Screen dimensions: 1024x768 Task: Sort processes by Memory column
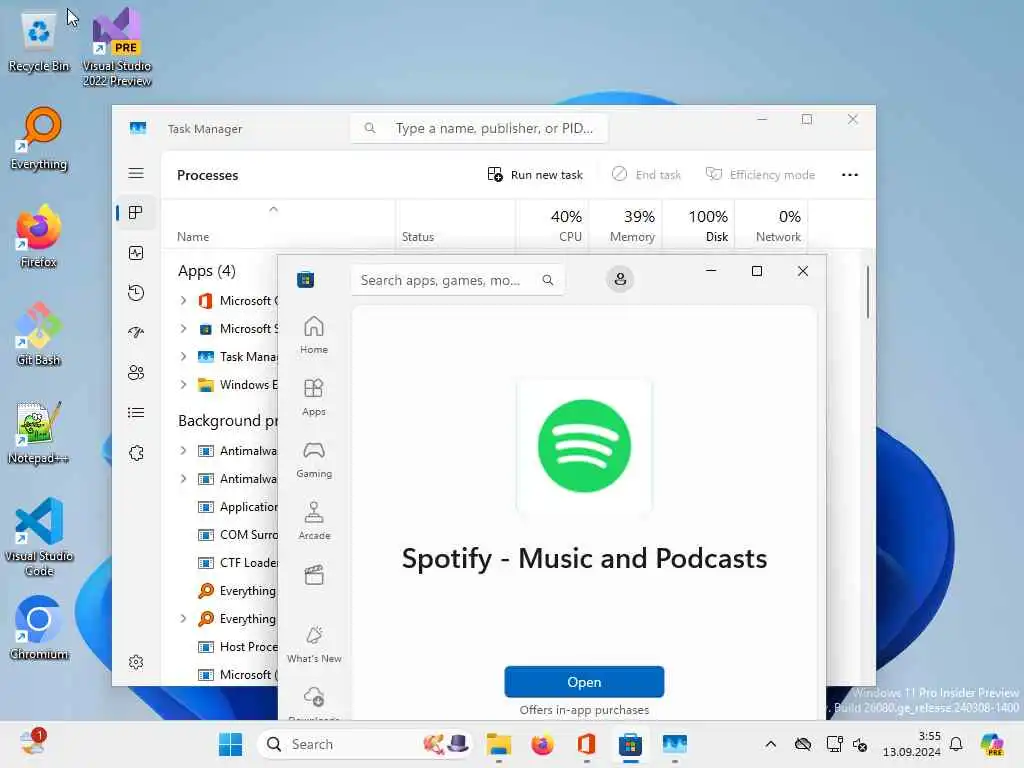point(626,224)
